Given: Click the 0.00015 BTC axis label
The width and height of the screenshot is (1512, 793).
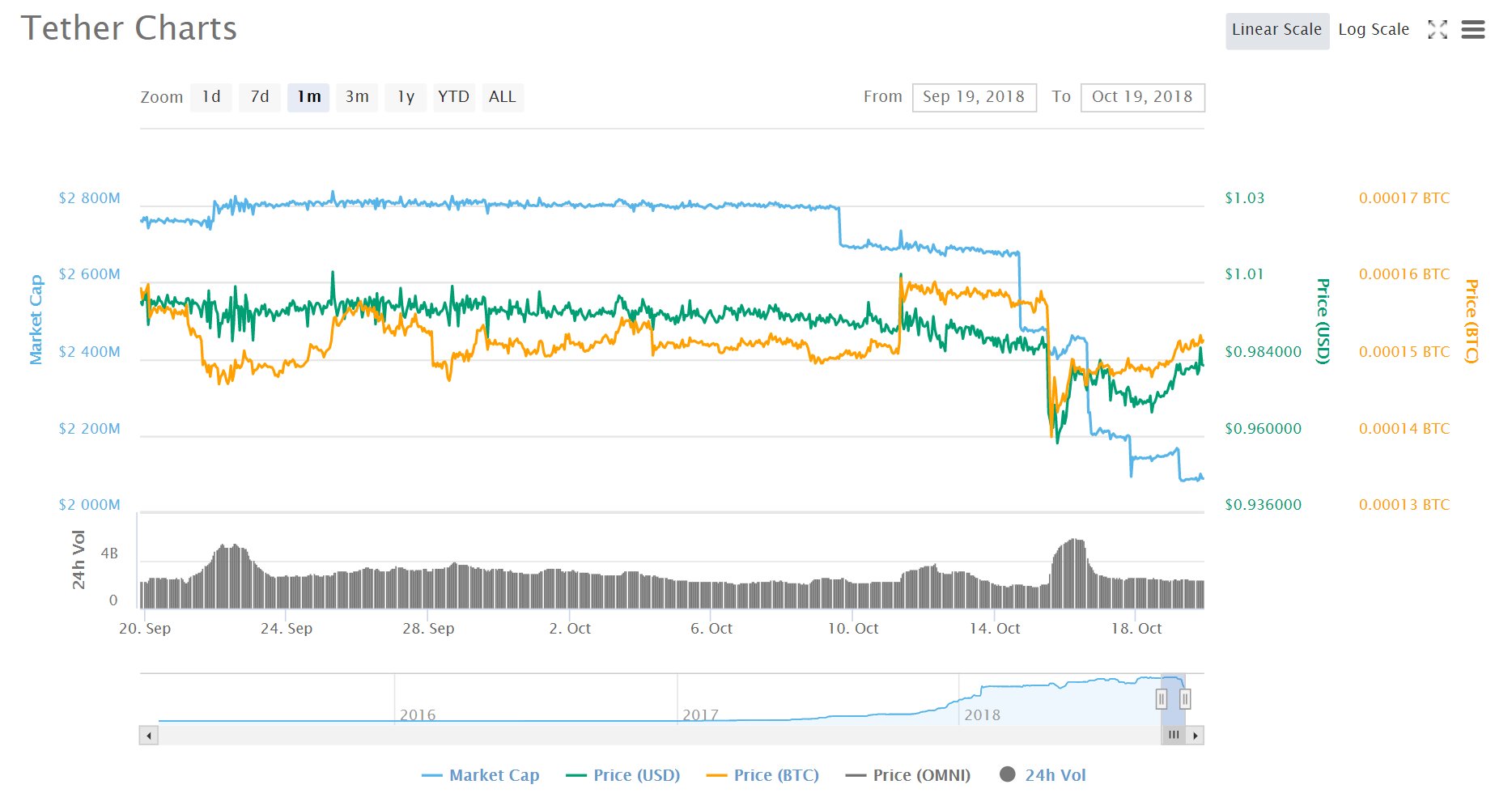Looking at the screenshot, I should tap(1404, 352).
